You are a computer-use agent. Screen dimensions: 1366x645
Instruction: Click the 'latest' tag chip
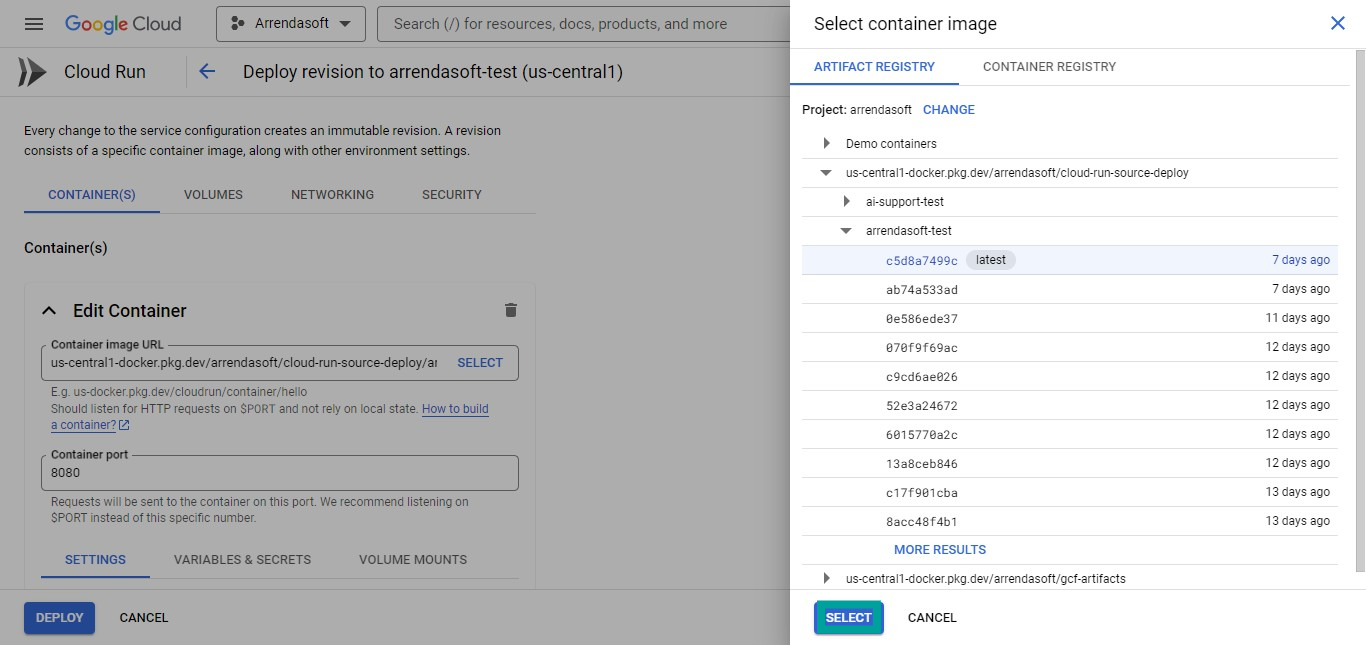pos(991,260)
